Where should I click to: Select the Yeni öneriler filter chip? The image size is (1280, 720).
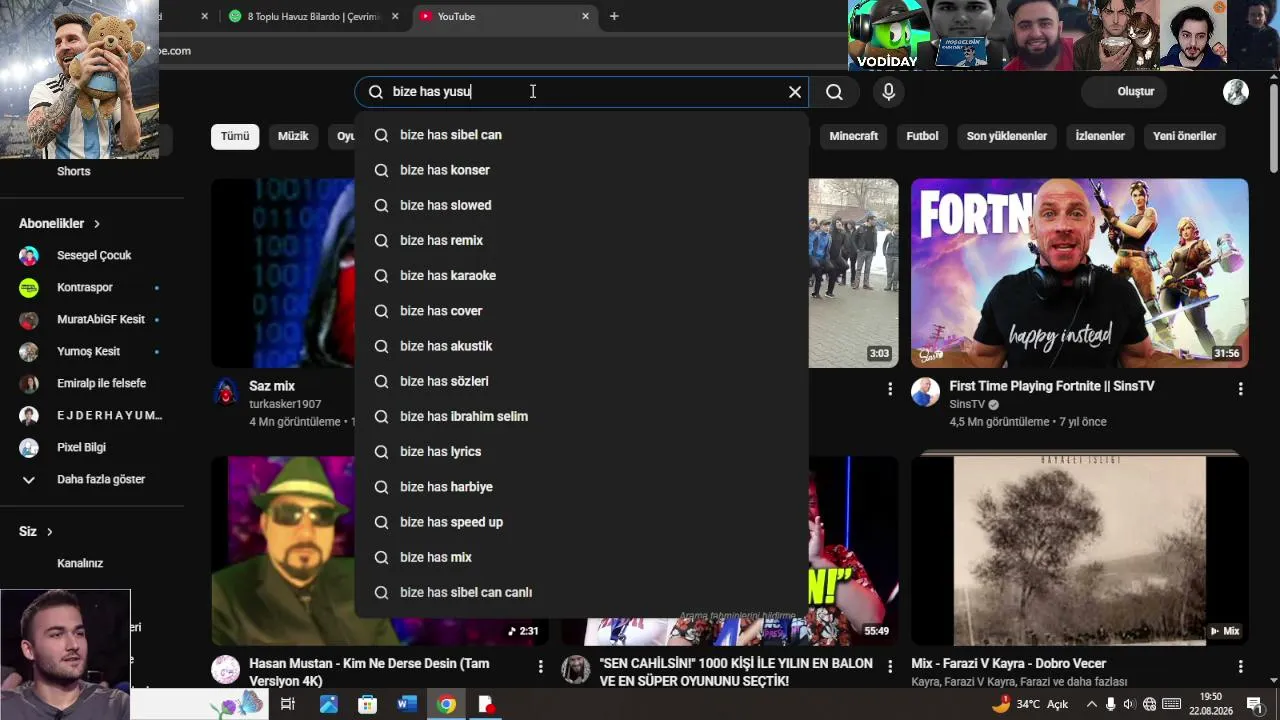(1185, 136)
